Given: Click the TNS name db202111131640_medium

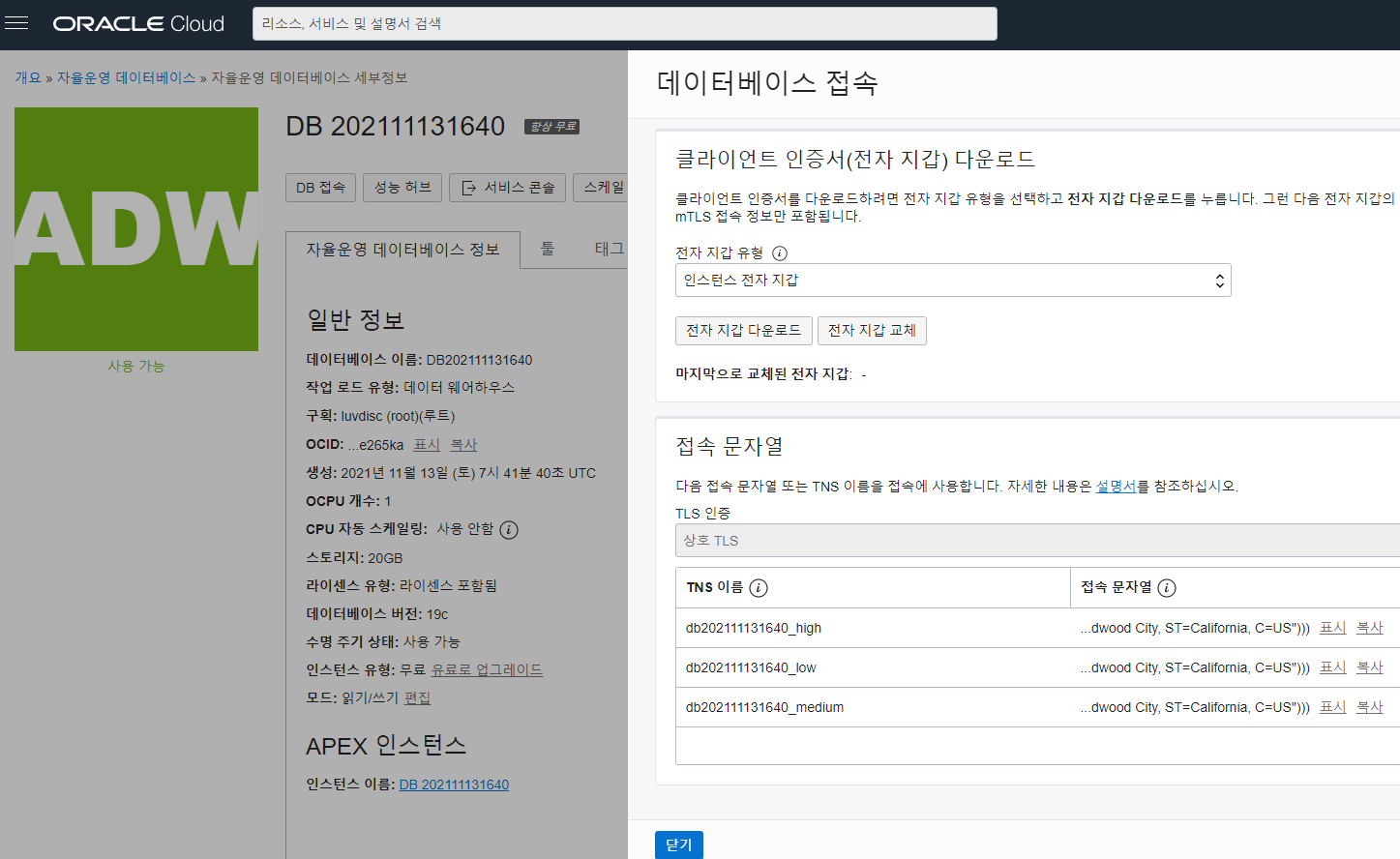Looking at the screenshot, I should 764,707.
